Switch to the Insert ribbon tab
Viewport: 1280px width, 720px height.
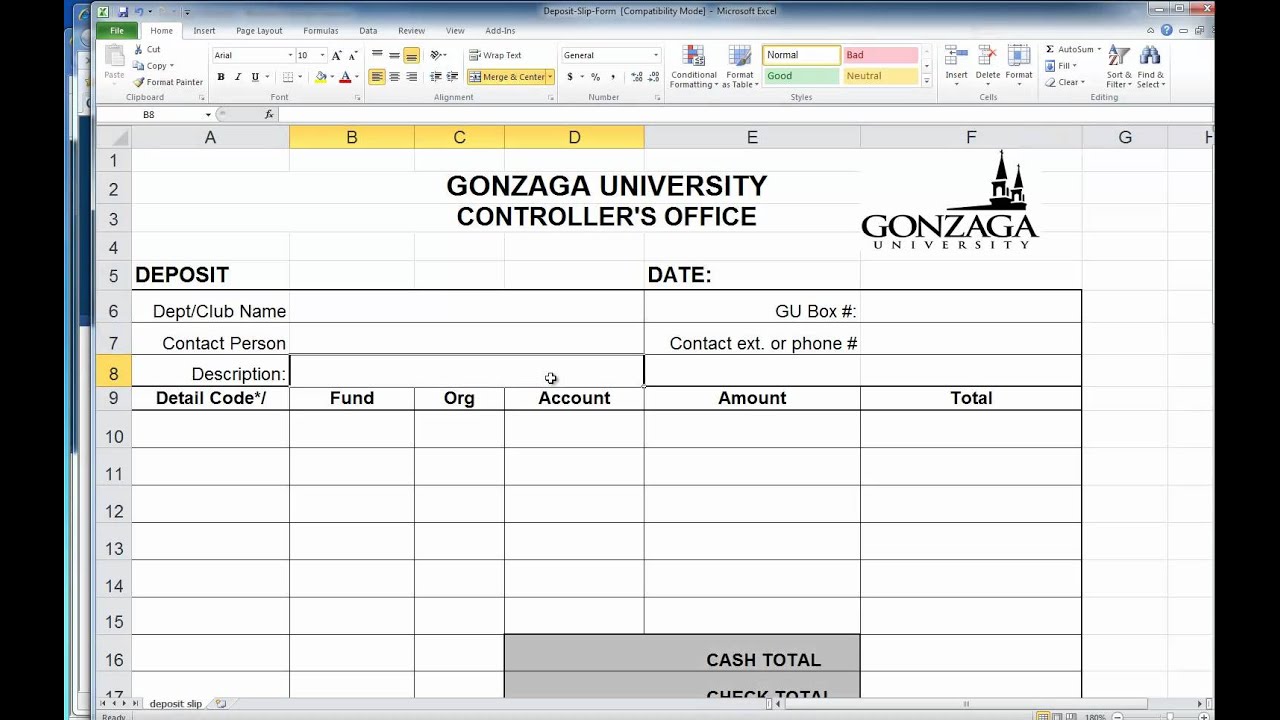204,31
